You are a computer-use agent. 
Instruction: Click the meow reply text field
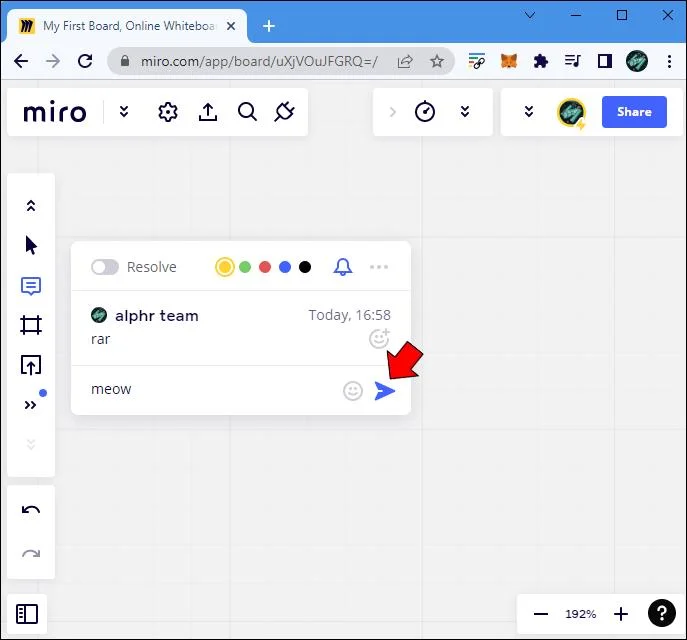[x=210, y=389]
